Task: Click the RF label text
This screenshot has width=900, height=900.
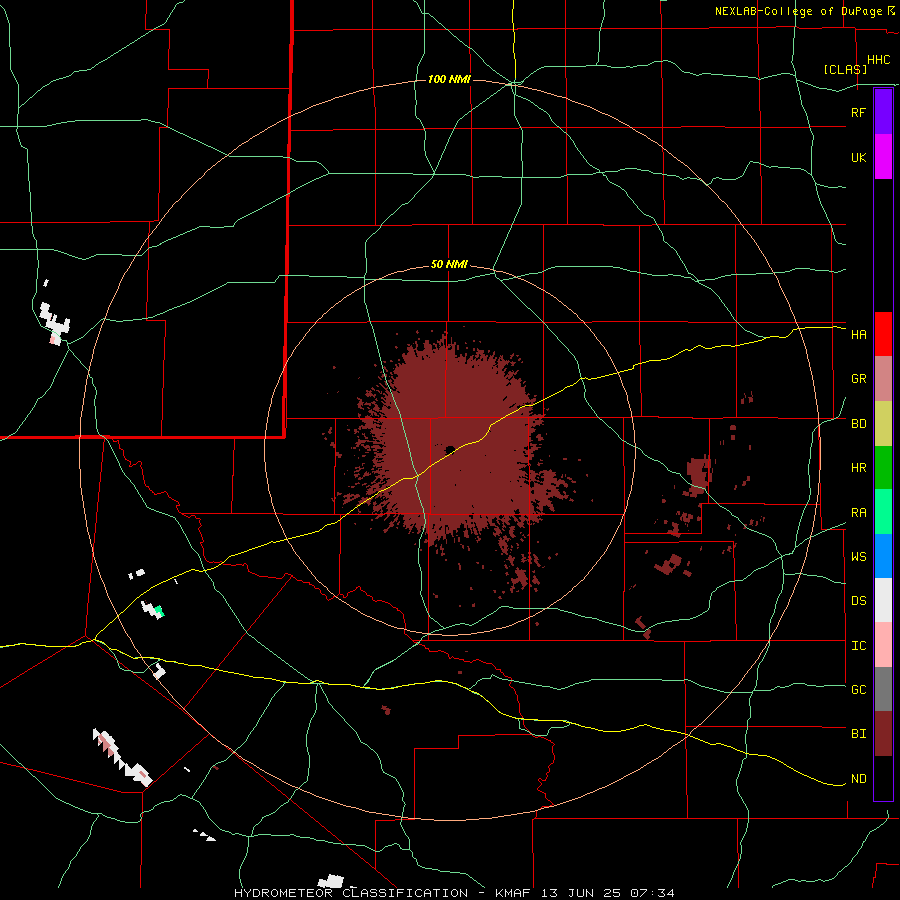Action: tap(858, 112)
